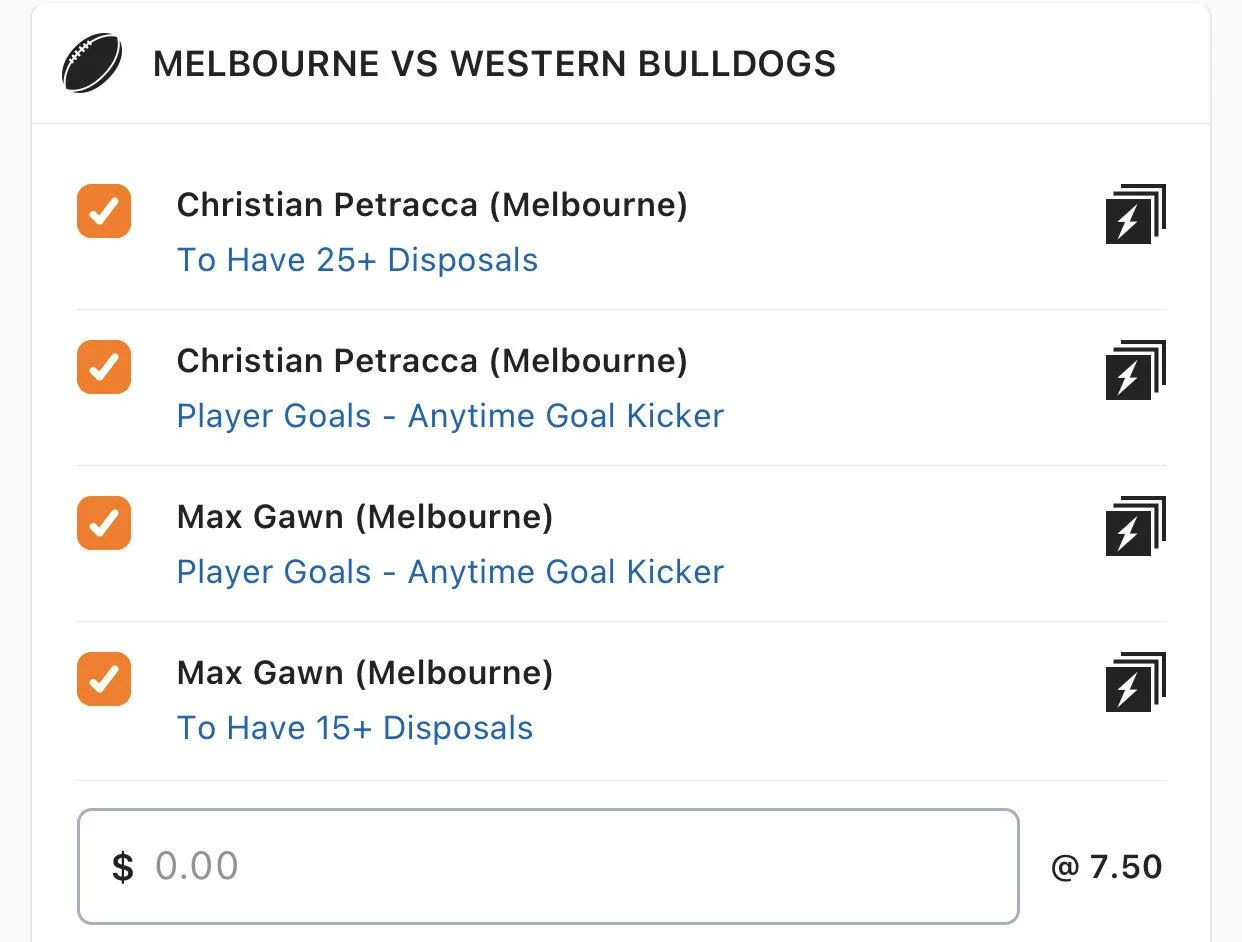The image size is (1242, 942).
Task: Open the "To Have 15+ Disposals" market link
Action: tap(355, 728)
